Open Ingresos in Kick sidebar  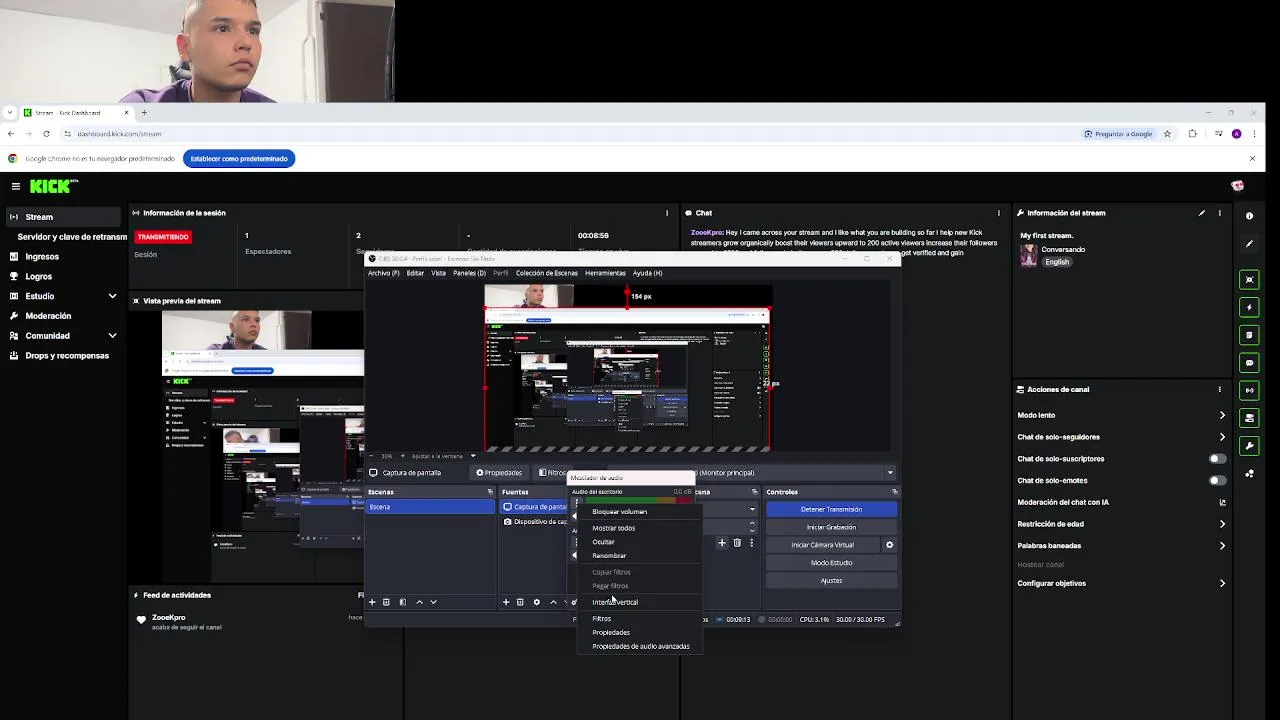point(42,257)
